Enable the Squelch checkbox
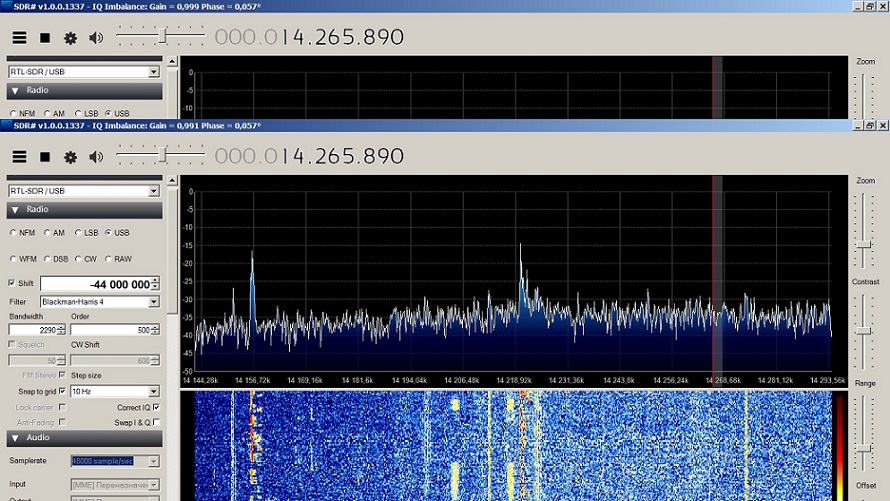The image size is (890, 501). coord(12,344)
